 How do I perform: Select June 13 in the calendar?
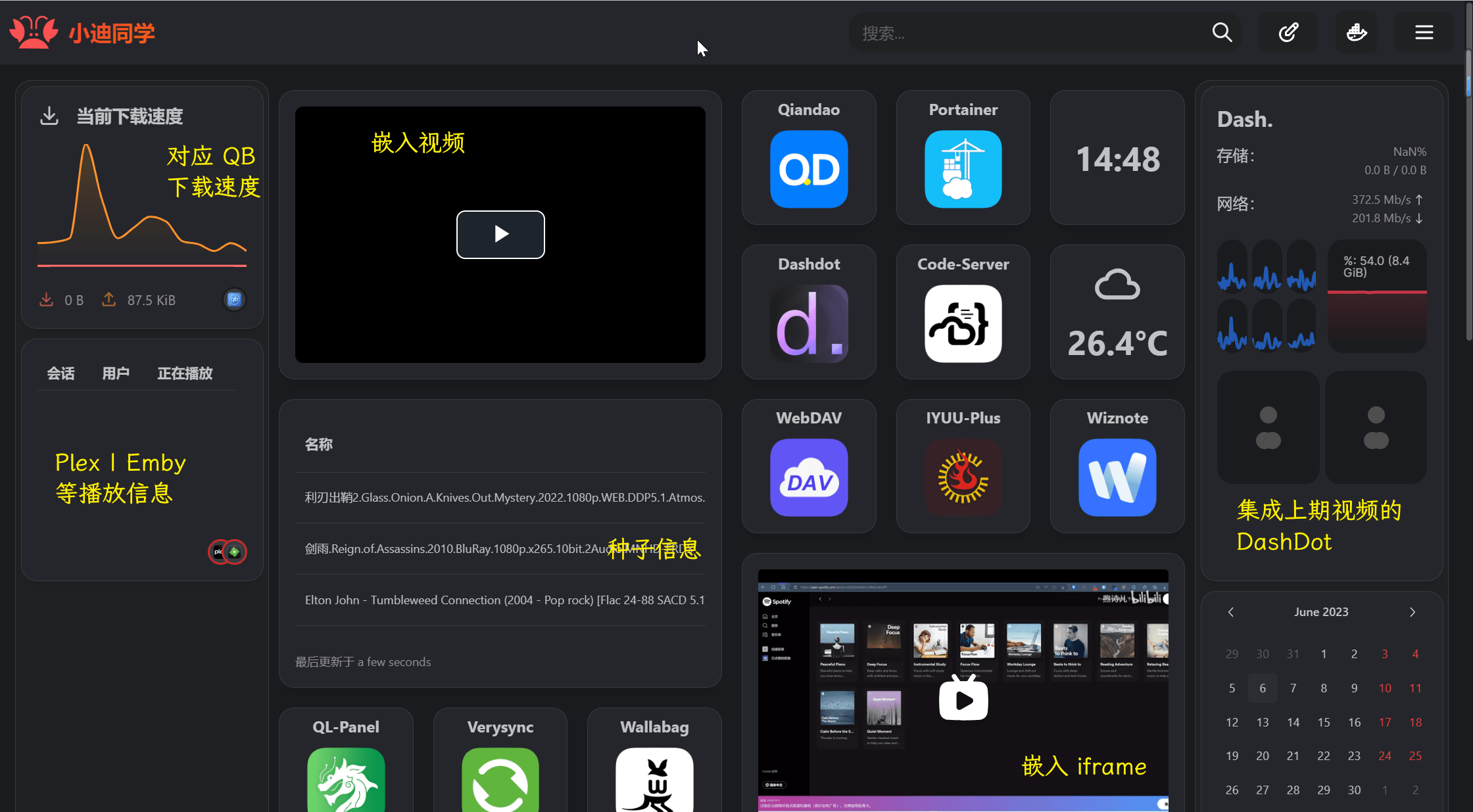pos(1263,723)
